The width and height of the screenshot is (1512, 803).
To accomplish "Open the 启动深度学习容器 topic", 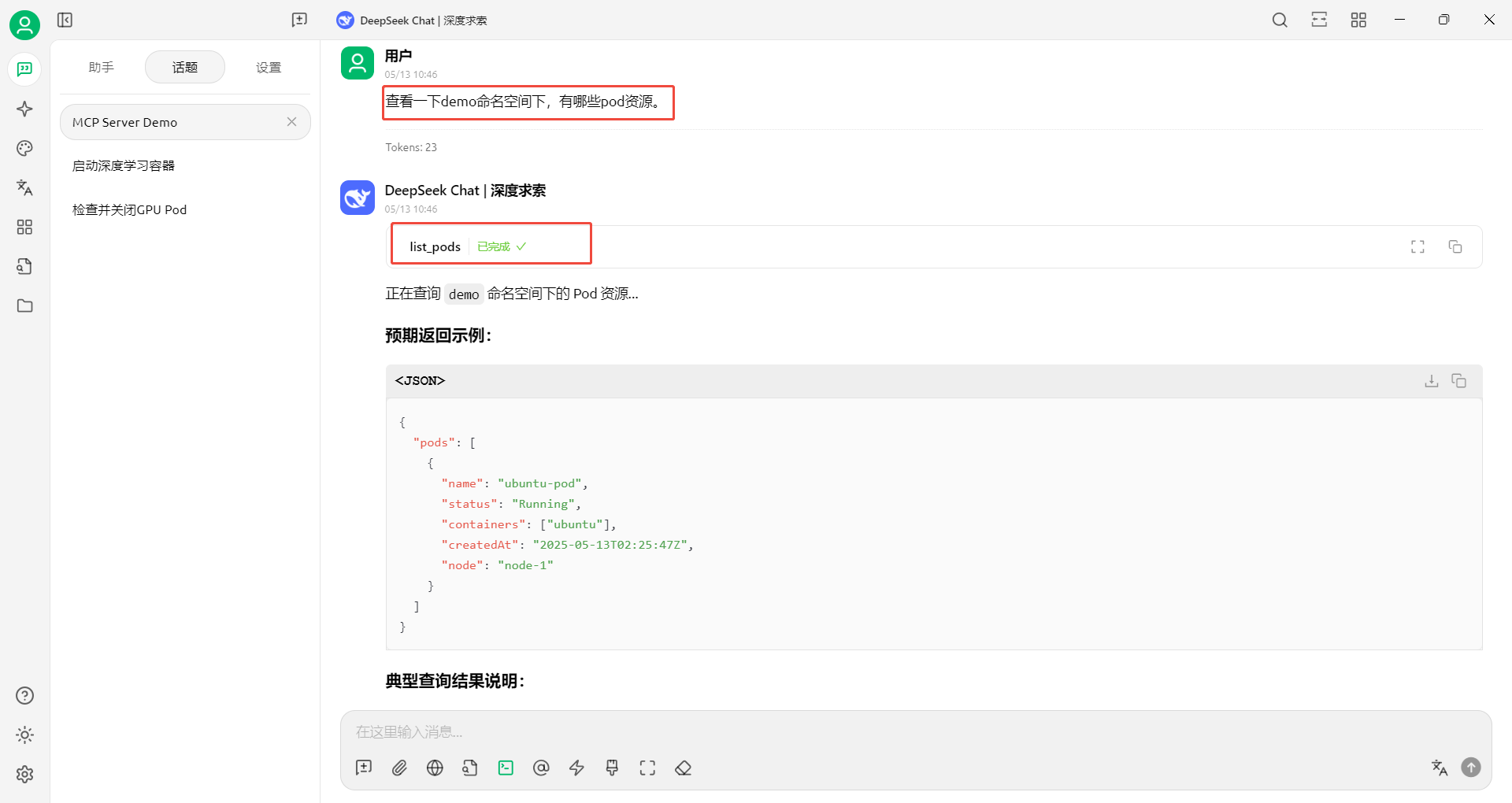I will coord(124,166).
